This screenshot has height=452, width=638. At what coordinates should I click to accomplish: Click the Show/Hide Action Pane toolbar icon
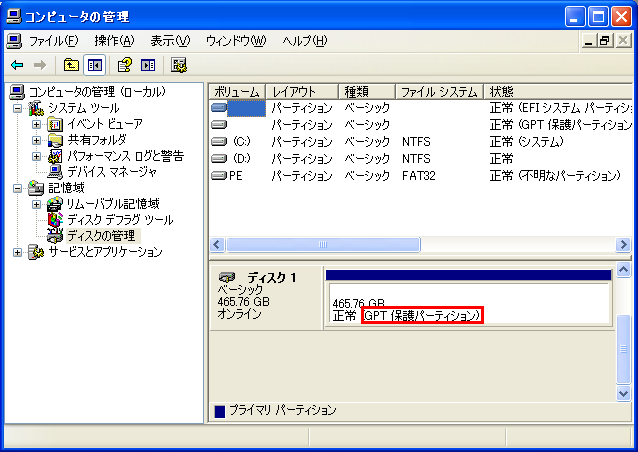point(148,65)
